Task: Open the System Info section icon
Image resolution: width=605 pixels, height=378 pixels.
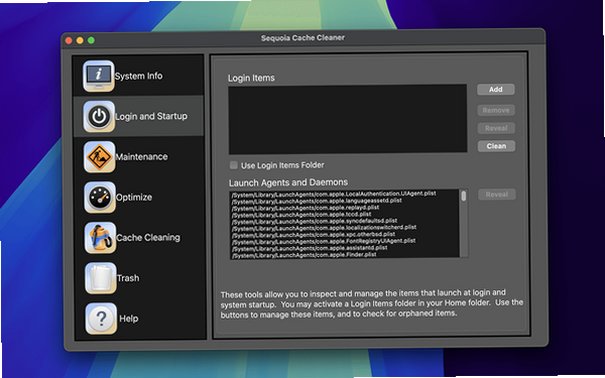Action: pyautogui.click(x=99, y=76)
